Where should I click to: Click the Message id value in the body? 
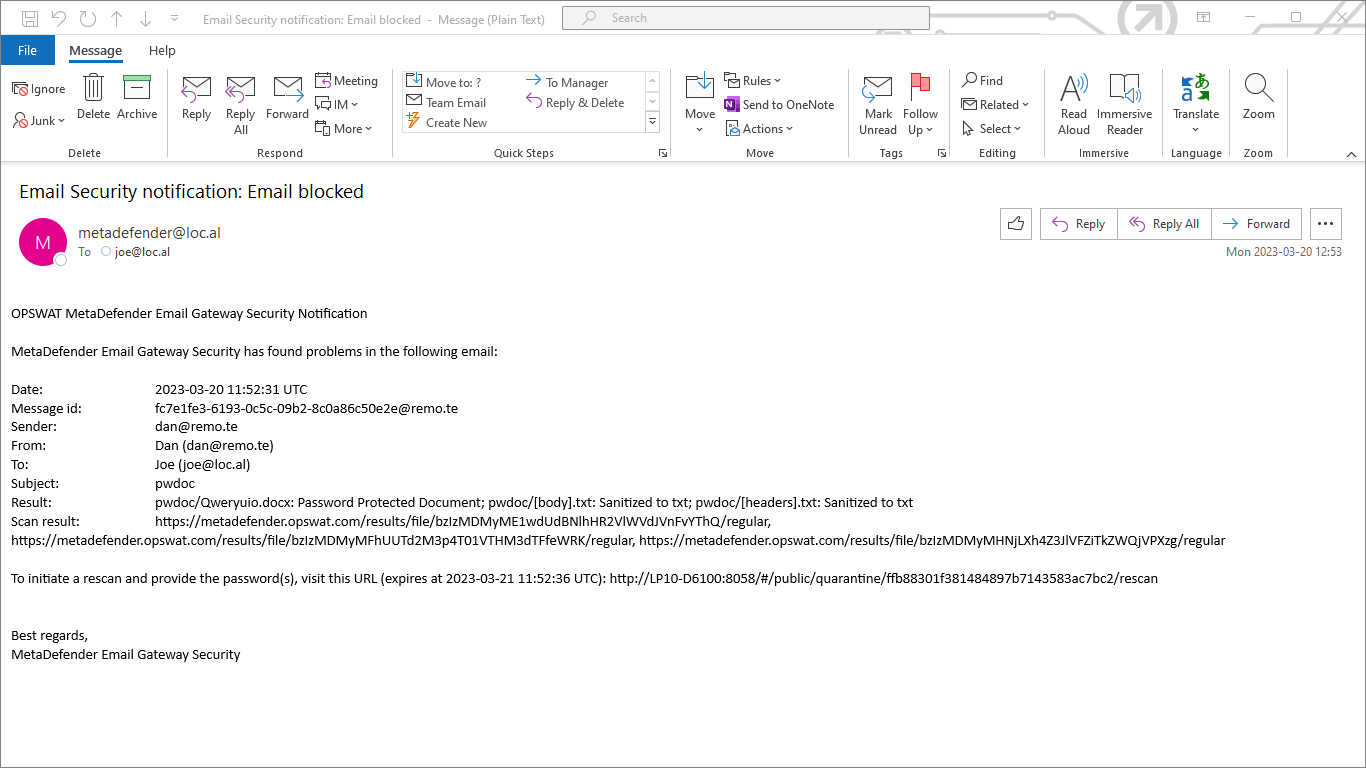point(306,408)
